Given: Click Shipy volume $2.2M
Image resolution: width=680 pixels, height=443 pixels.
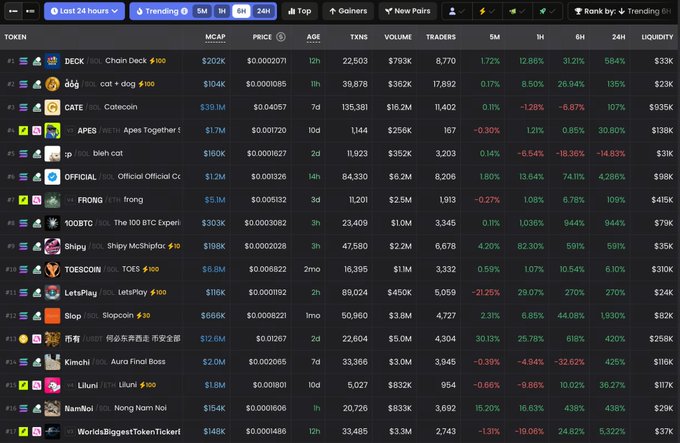Looking at the screenshot, I should coord(400,246).
